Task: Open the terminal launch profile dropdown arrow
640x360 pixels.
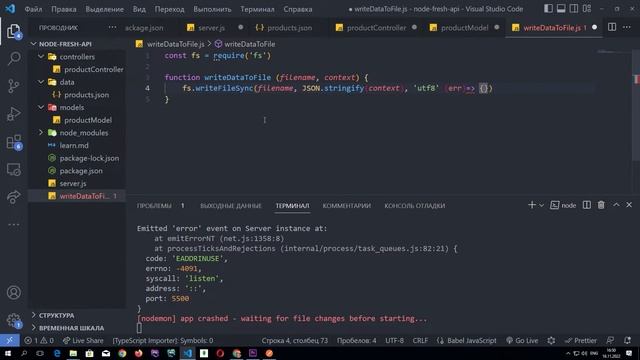Action: coord(541,205)
